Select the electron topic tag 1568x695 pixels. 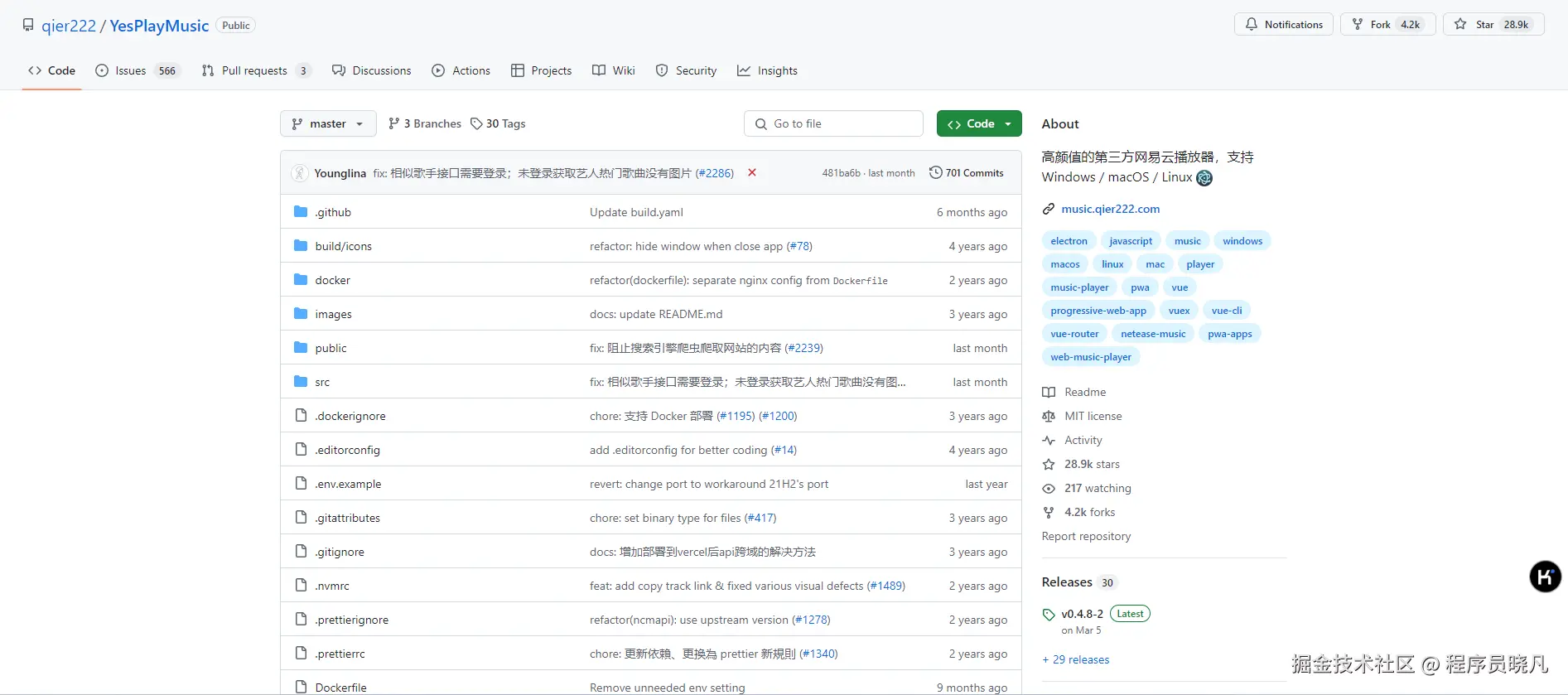pos(1069,241)
